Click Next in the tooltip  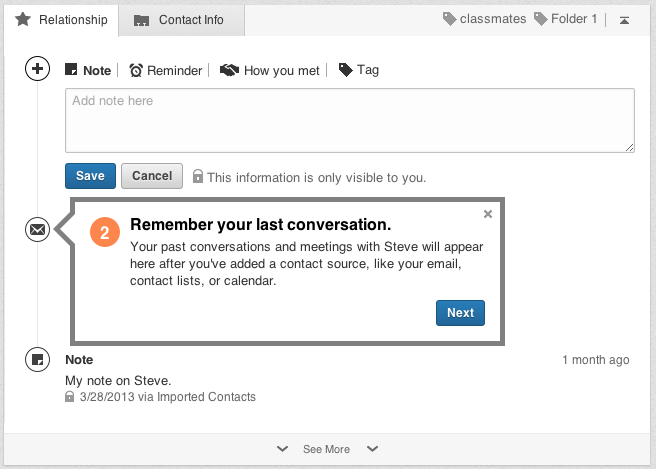coord(460,312)
